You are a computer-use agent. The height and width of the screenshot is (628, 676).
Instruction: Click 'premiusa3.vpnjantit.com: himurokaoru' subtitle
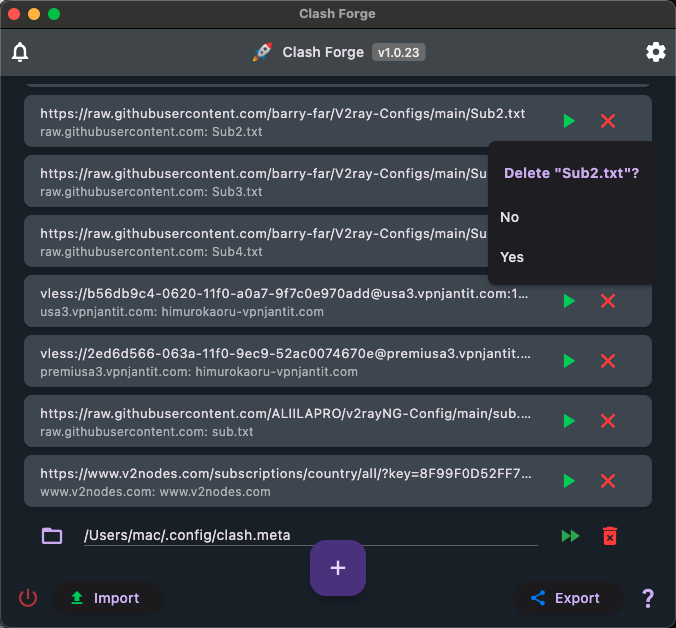click(x=199, y=372)
